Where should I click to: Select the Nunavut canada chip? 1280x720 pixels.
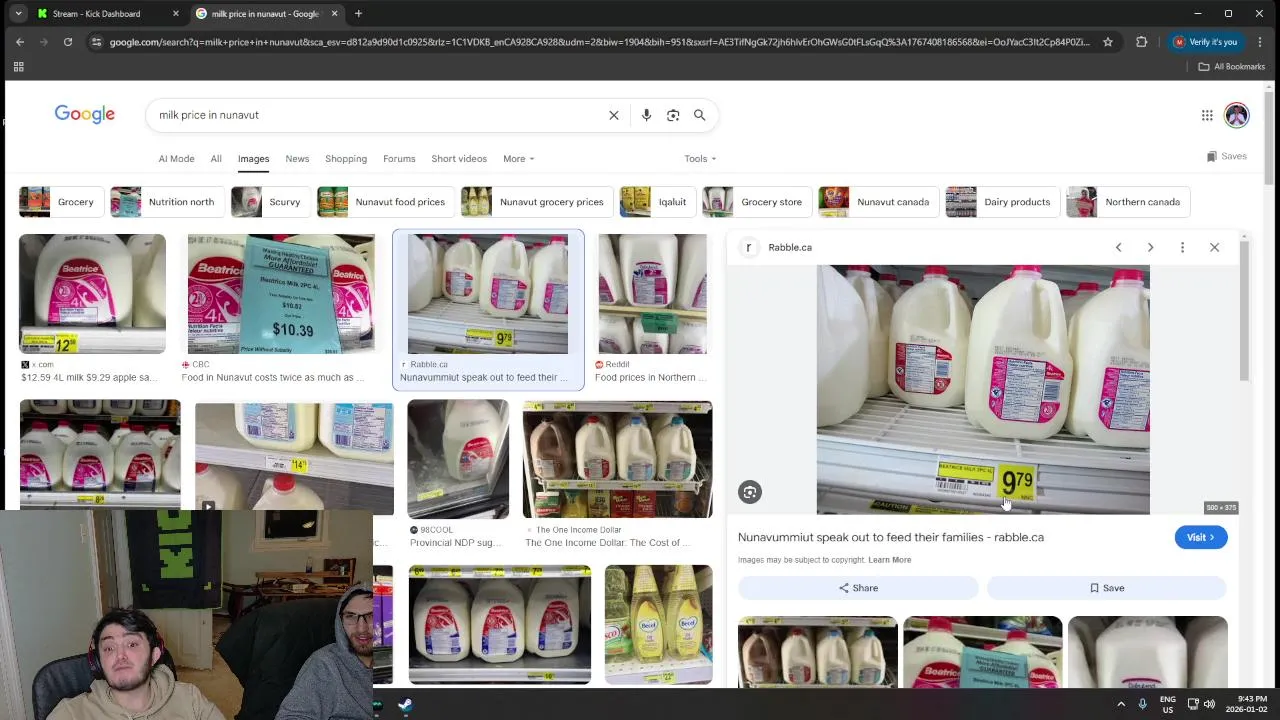[x=877, y=202]
